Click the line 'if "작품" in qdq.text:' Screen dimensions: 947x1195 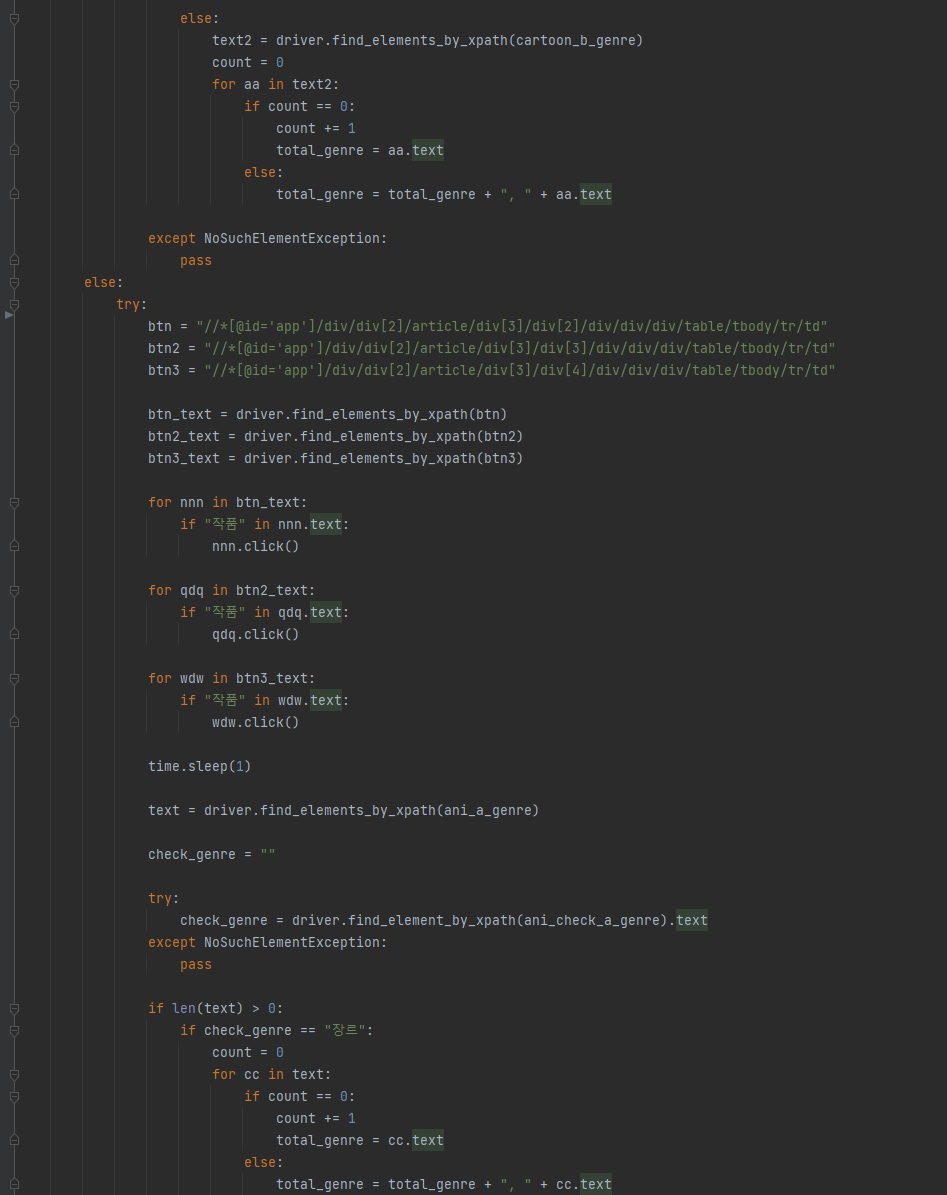coord(264,613)
